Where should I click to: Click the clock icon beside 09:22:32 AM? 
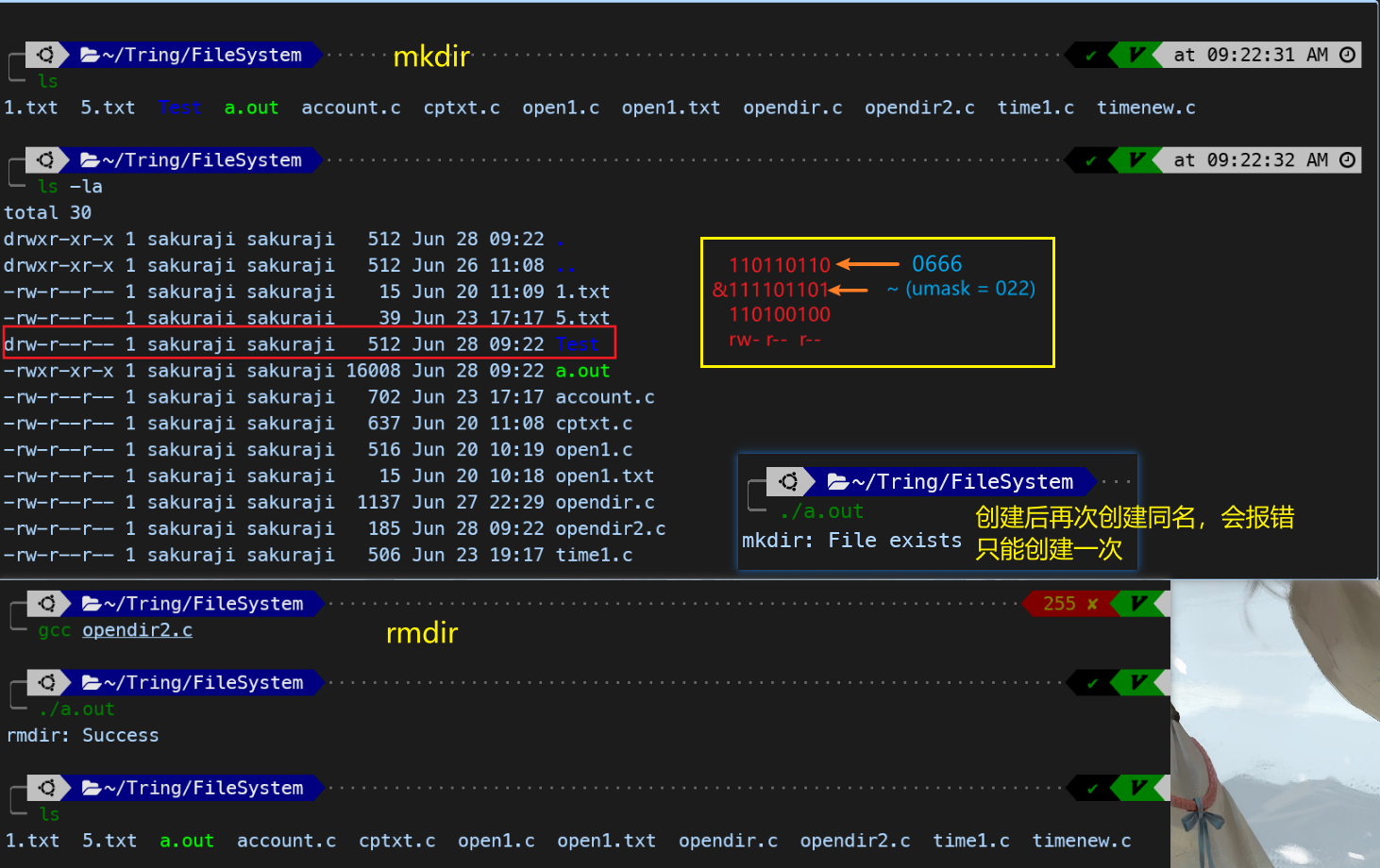tap(1348, 160)
